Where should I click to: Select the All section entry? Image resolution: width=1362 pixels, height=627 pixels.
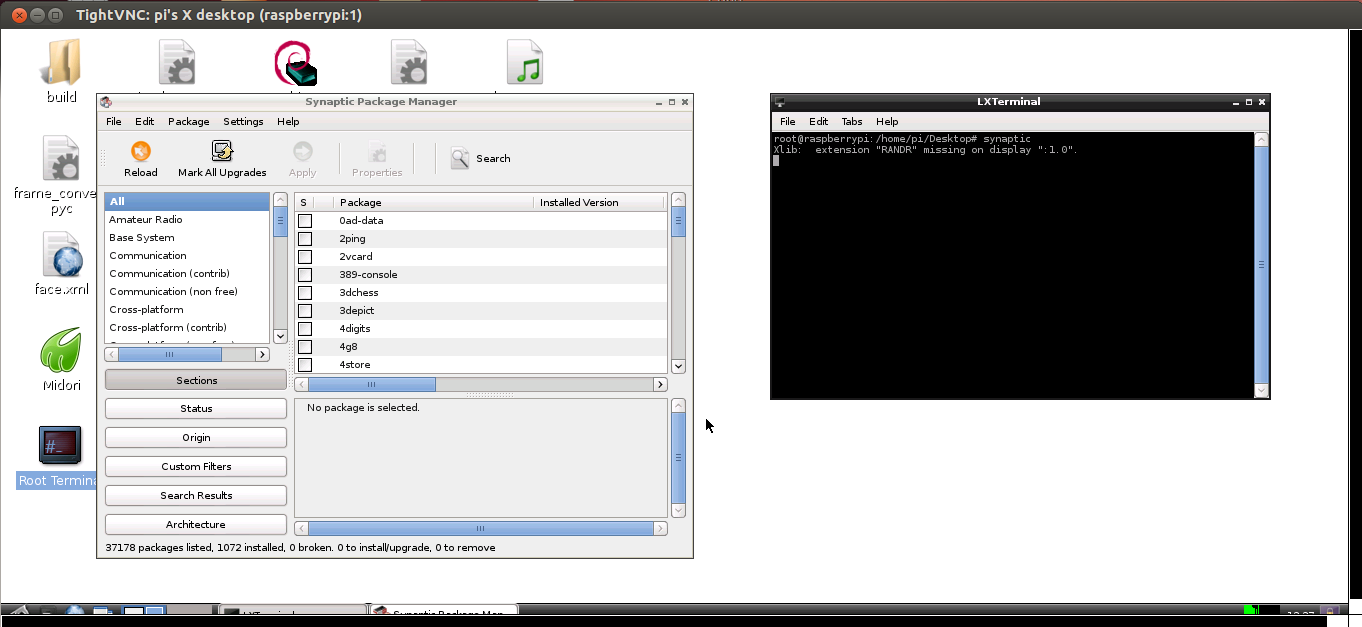pyautogui.click(x=187, y=201)
